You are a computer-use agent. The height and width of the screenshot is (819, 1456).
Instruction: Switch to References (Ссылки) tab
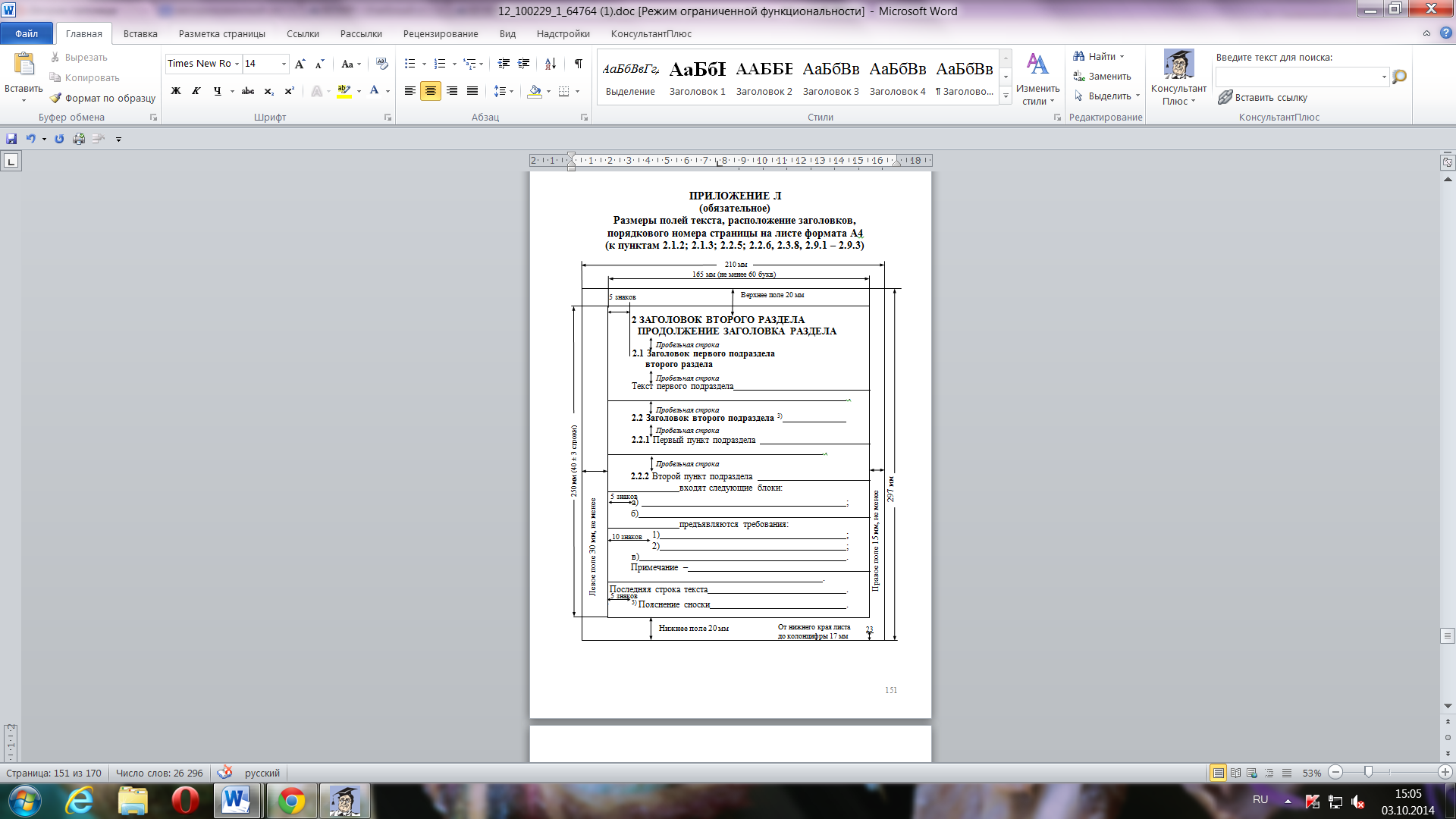tap(303, 33)
